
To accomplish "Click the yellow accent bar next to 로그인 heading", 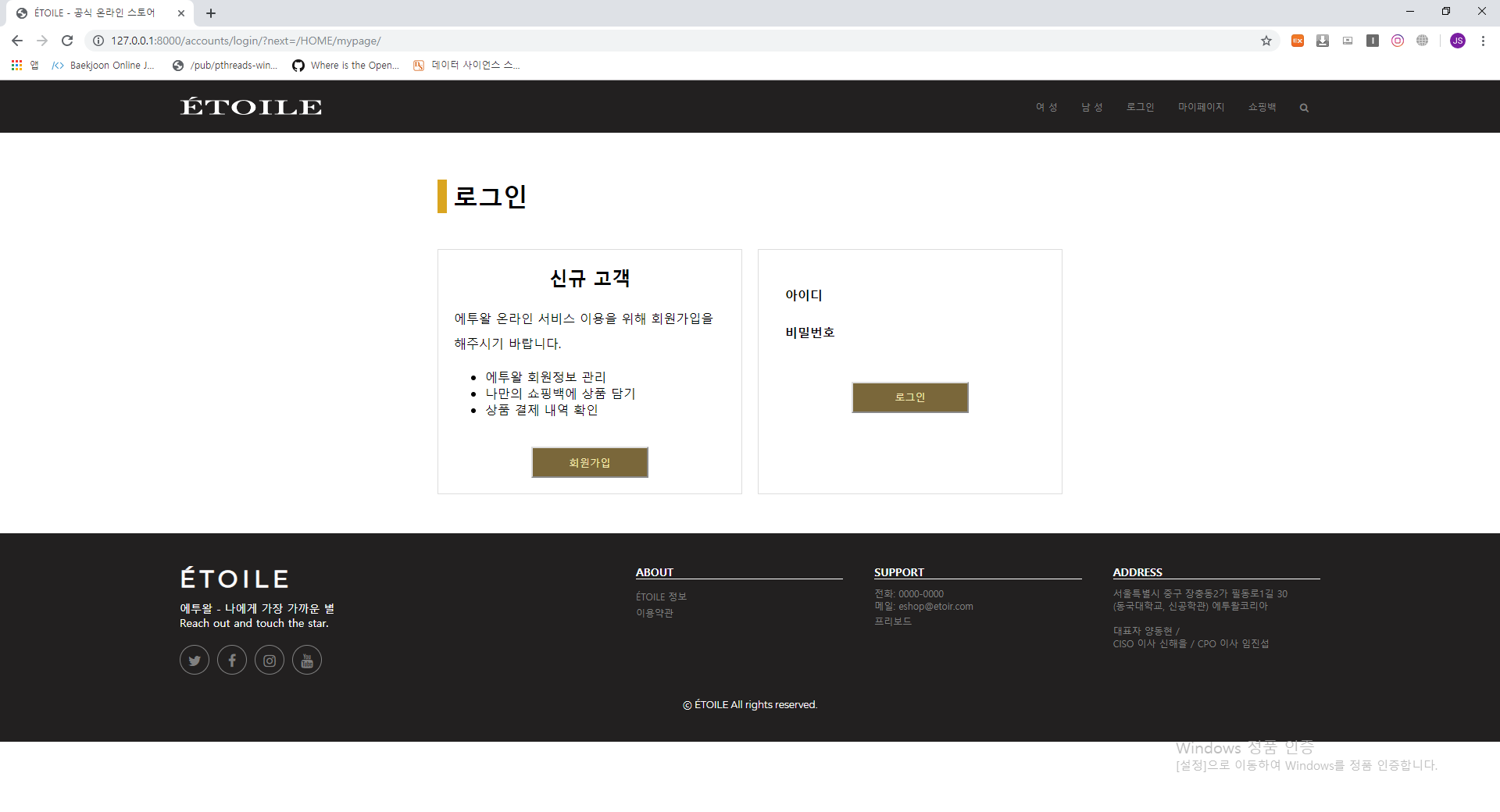I will 443,196.
